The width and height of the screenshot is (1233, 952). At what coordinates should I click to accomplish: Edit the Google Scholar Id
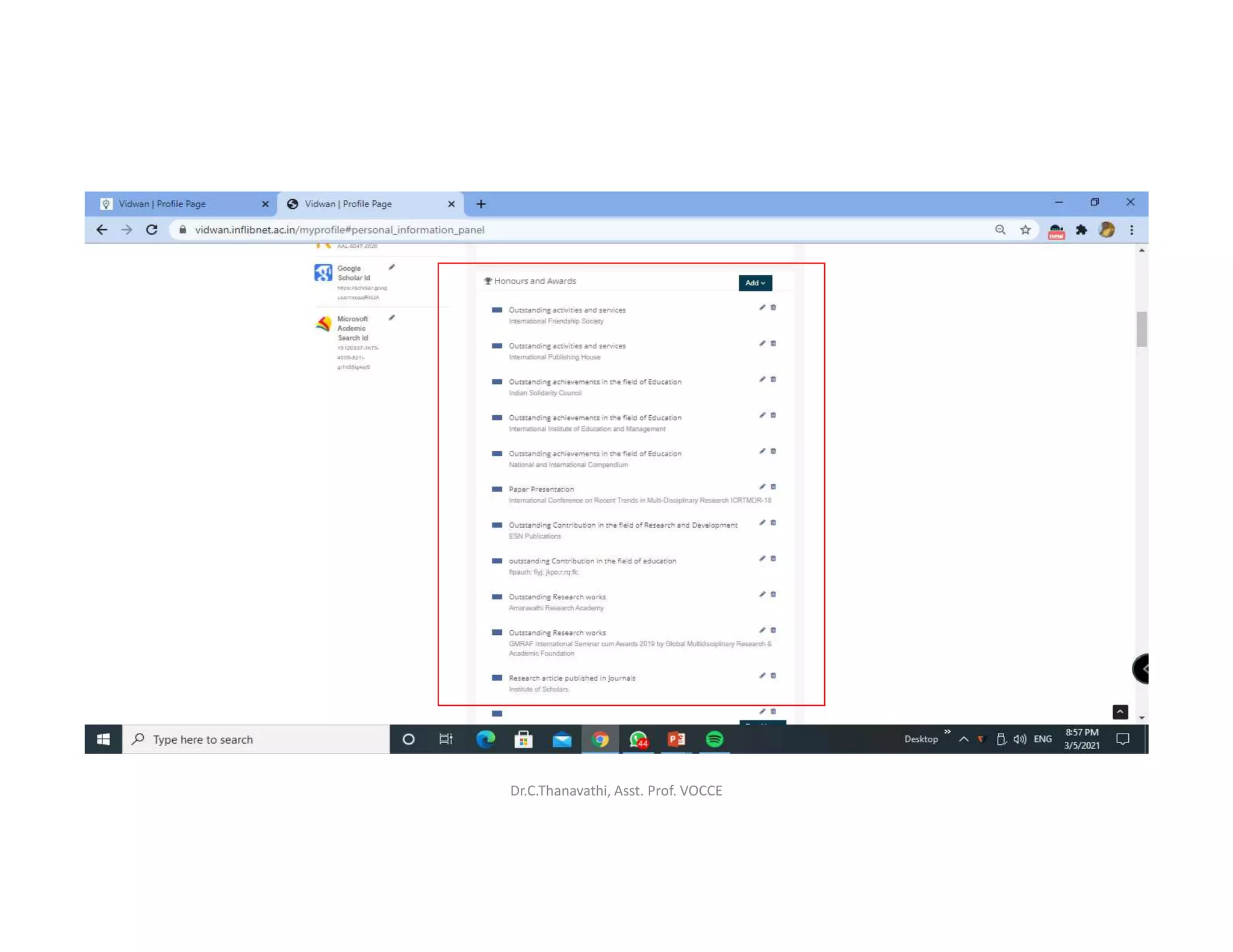(391, 267)
